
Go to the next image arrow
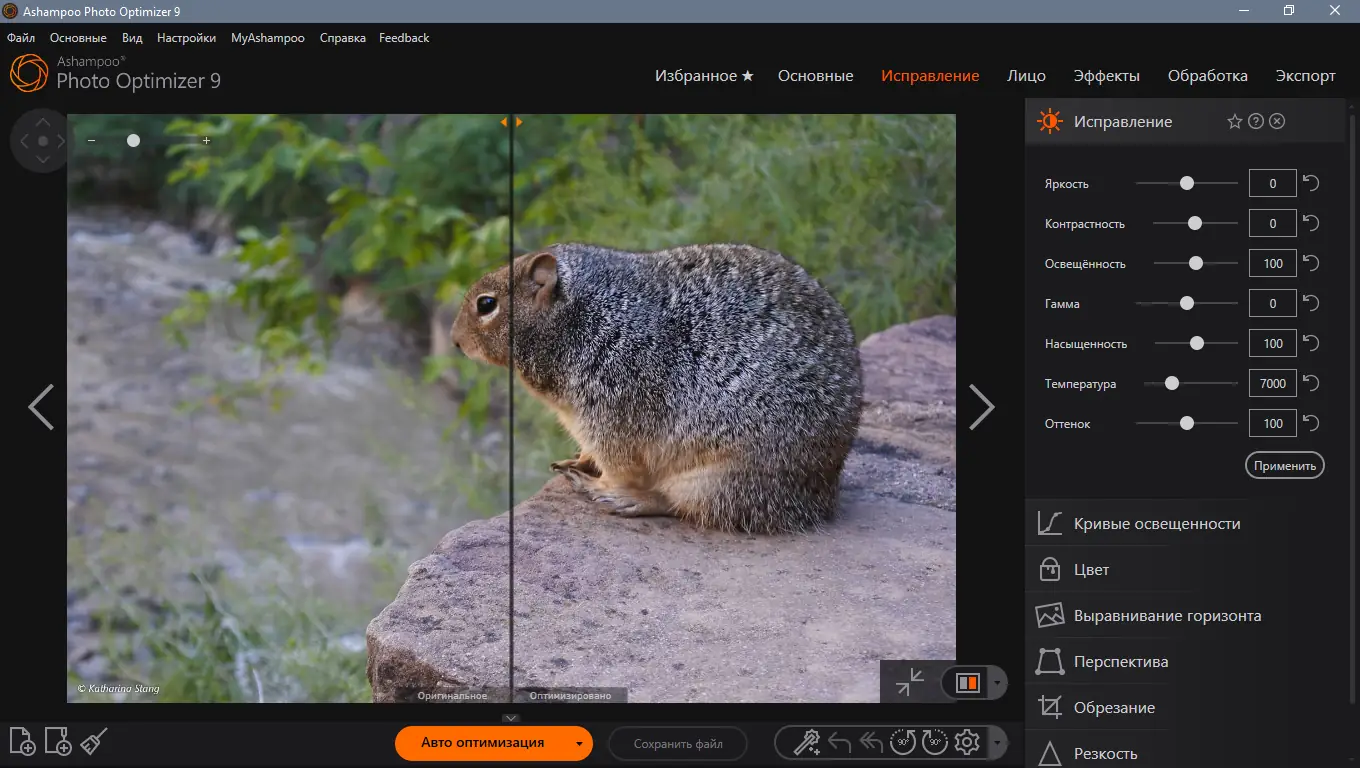click(982, 407)
